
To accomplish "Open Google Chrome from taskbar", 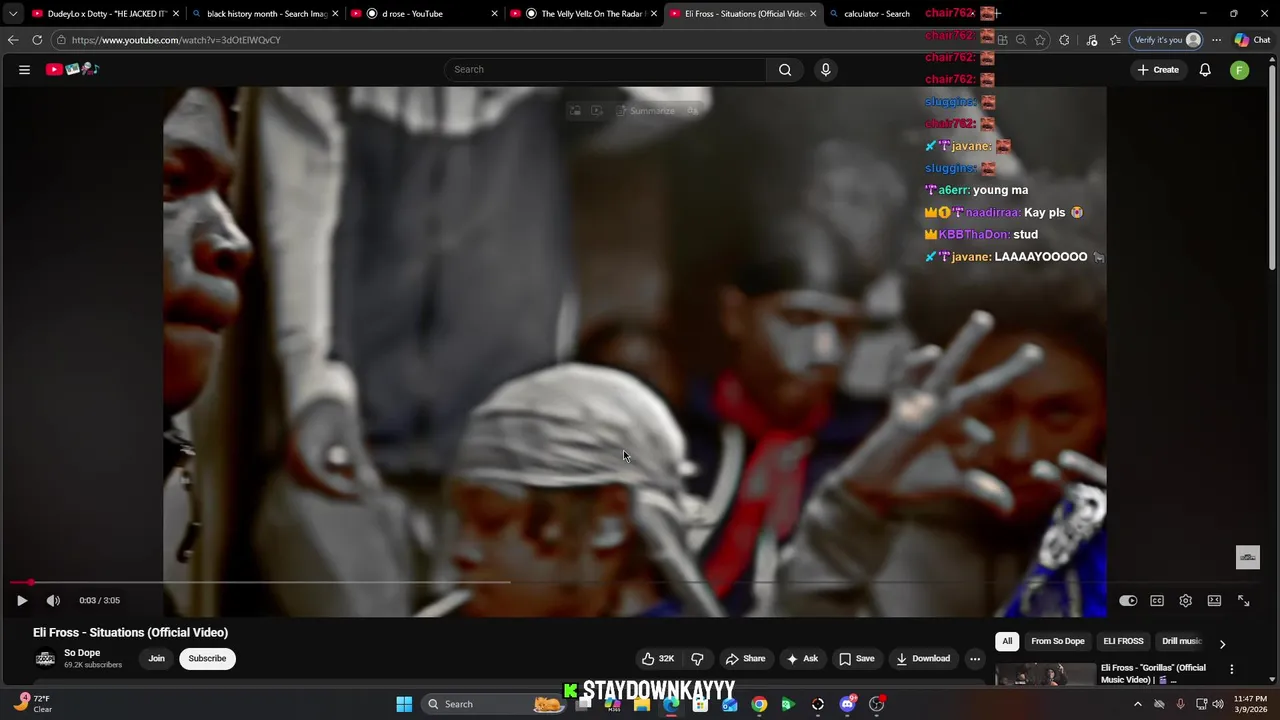I will tap(759, 704).
